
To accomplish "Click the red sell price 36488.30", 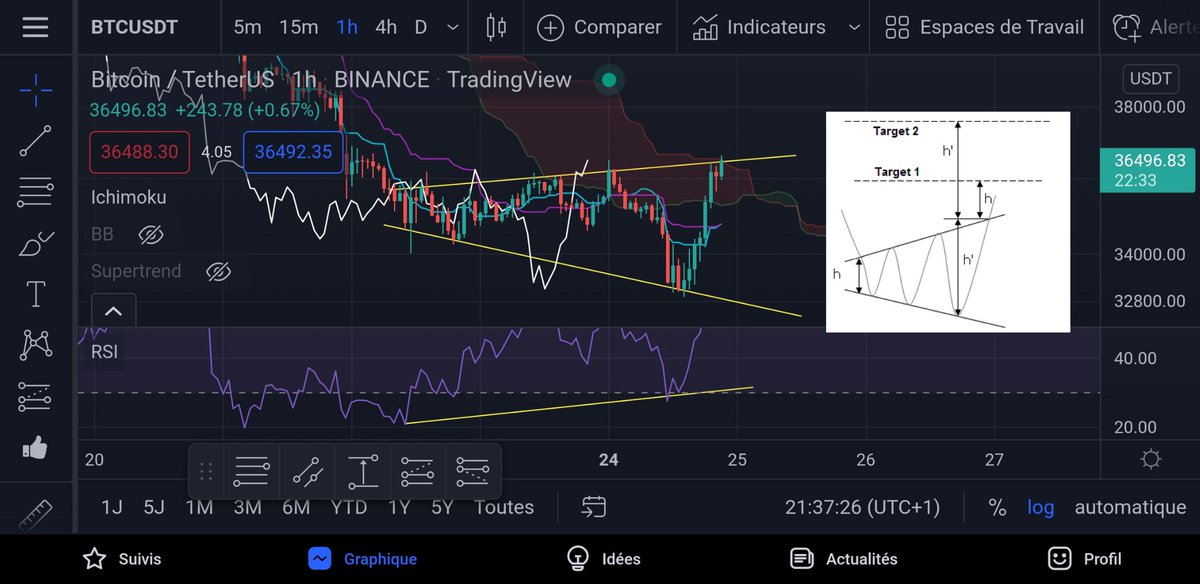I will 139,152.
